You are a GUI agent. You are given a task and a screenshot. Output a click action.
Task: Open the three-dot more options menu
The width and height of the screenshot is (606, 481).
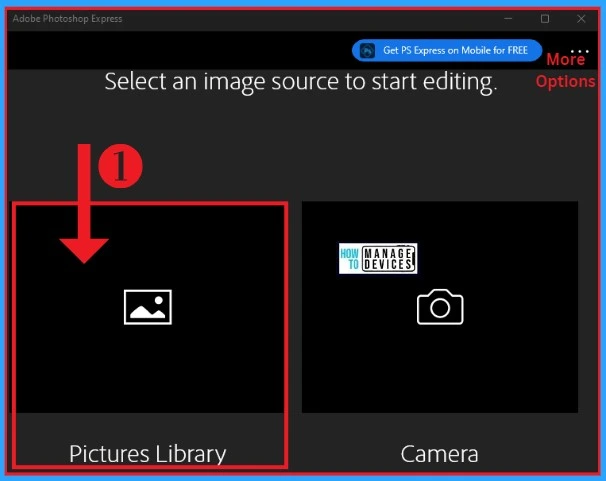point(579,51)
